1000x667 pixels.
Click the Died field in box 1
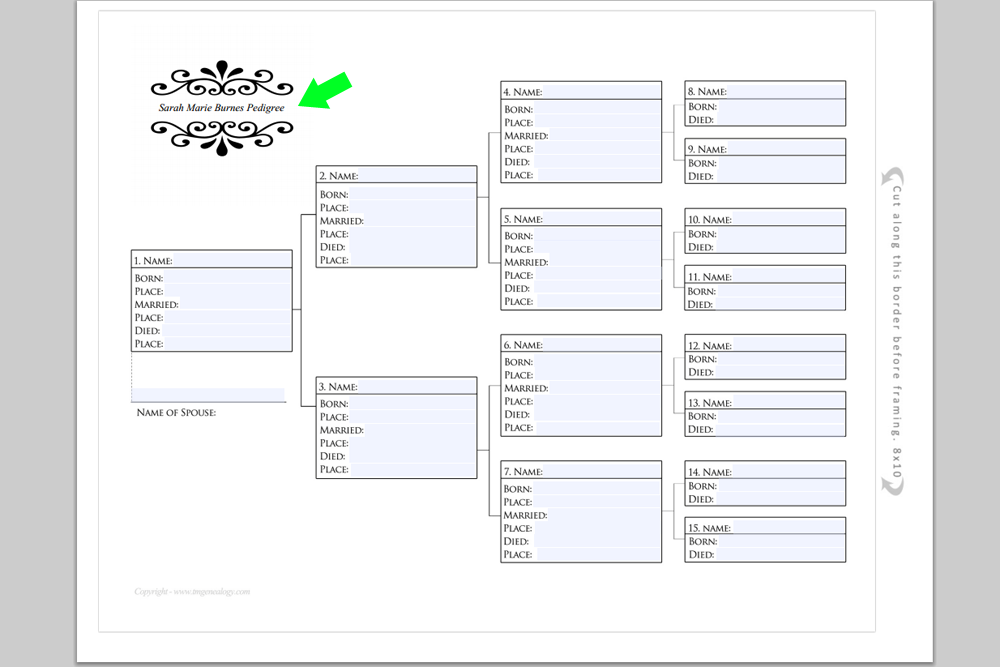point(225,330)
